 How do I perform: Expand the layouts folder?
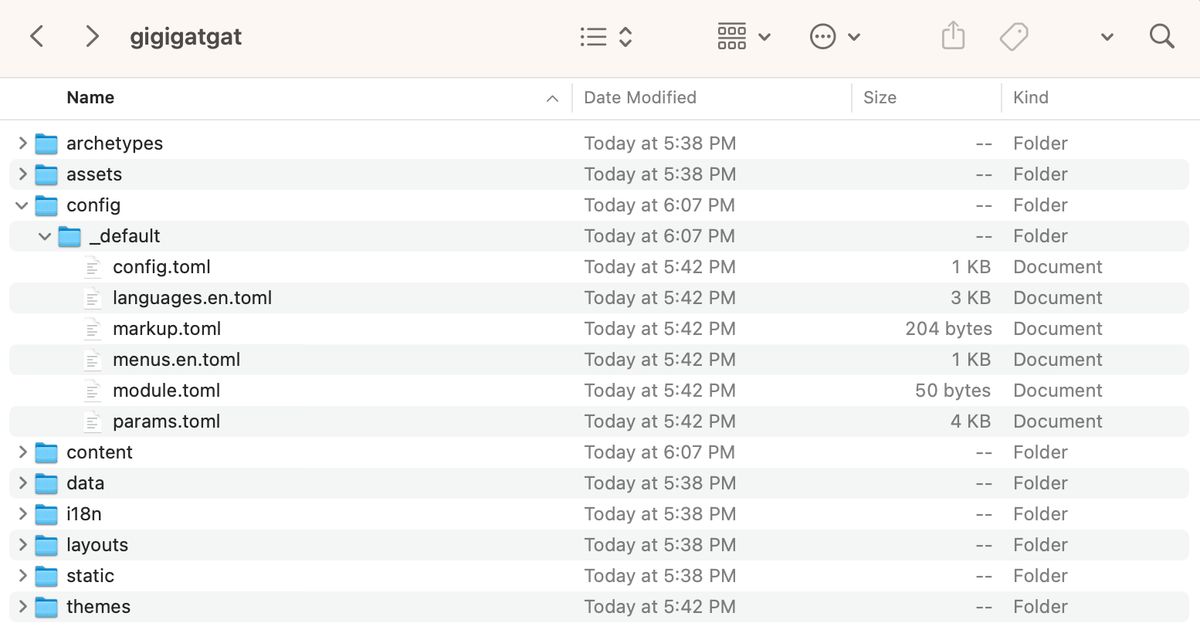[x=22, y=546]
